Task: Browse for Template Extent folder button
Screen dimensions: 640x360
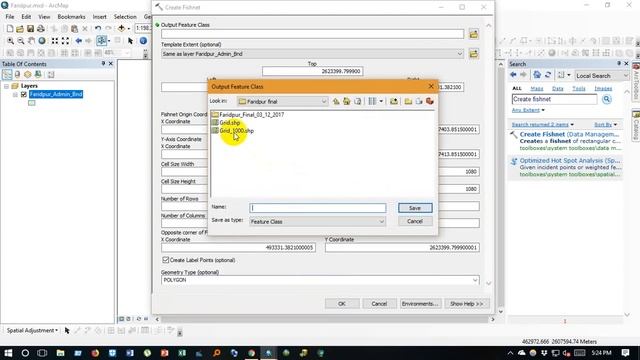Action: point(473,53)
